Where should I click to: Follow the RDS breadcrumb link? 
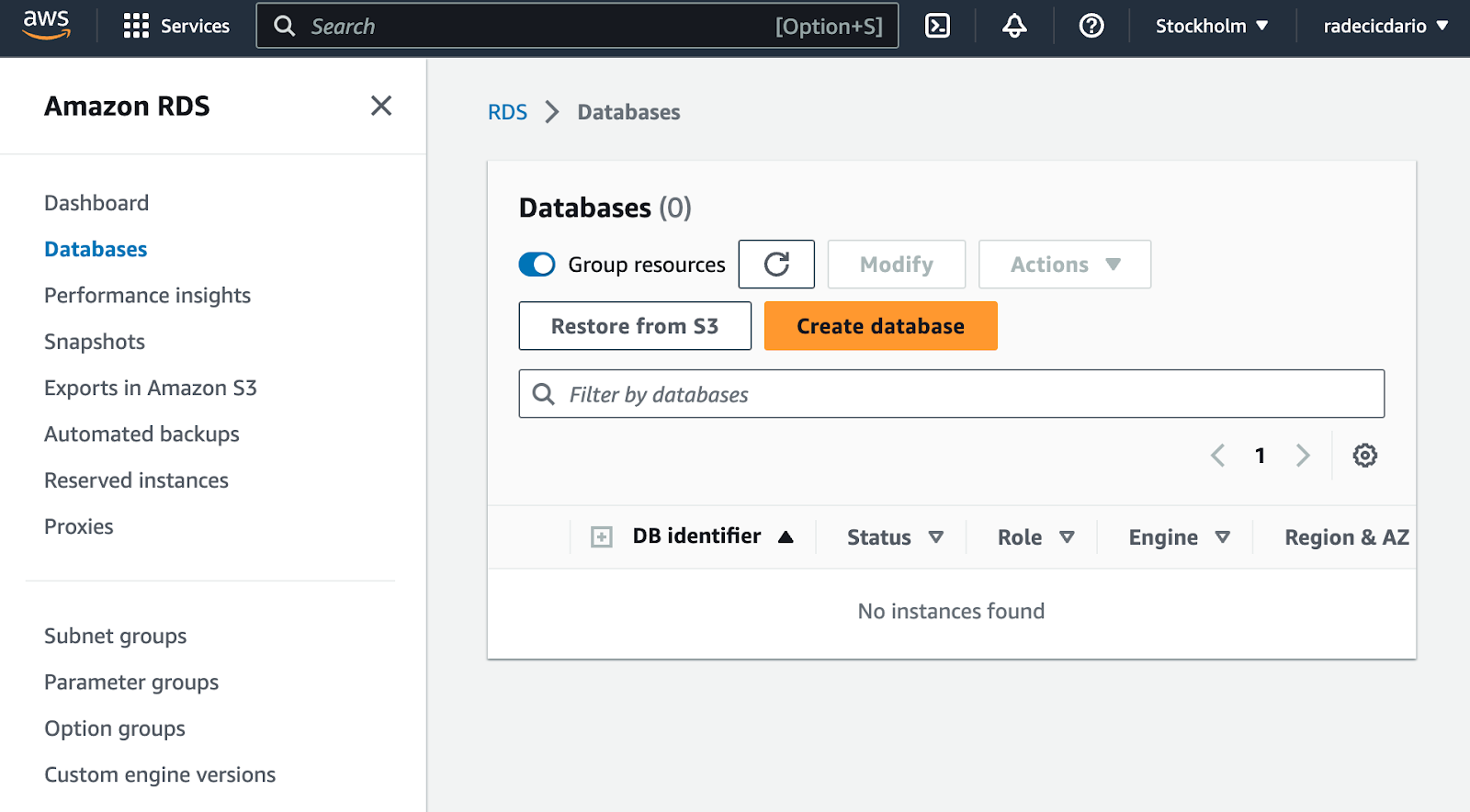(507, 112)
